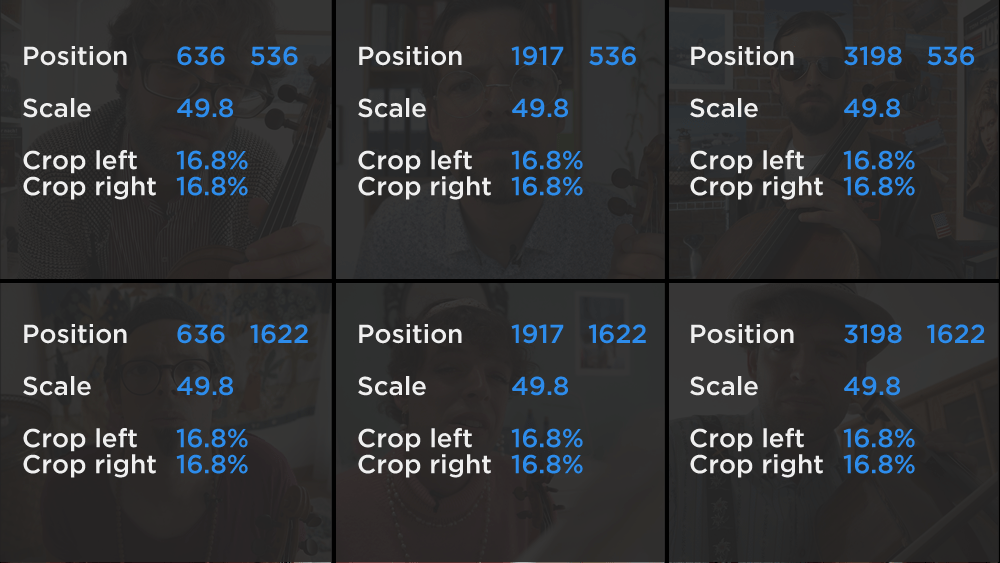The image size is (1000, 563).
Task: Click Crop right value in 1917, 536 panel
Action: (547, 187)
